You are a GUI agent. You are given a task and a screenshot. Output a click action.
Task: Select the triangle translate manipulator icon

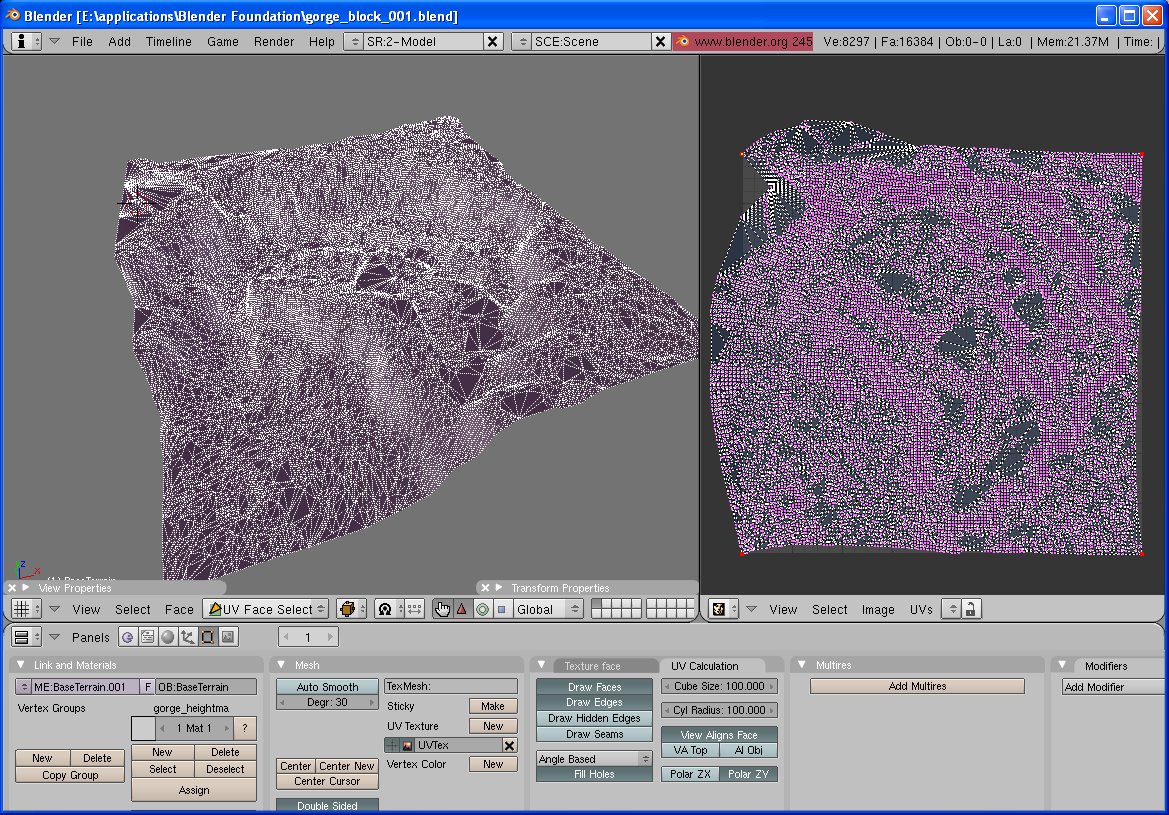pos(462,609)
